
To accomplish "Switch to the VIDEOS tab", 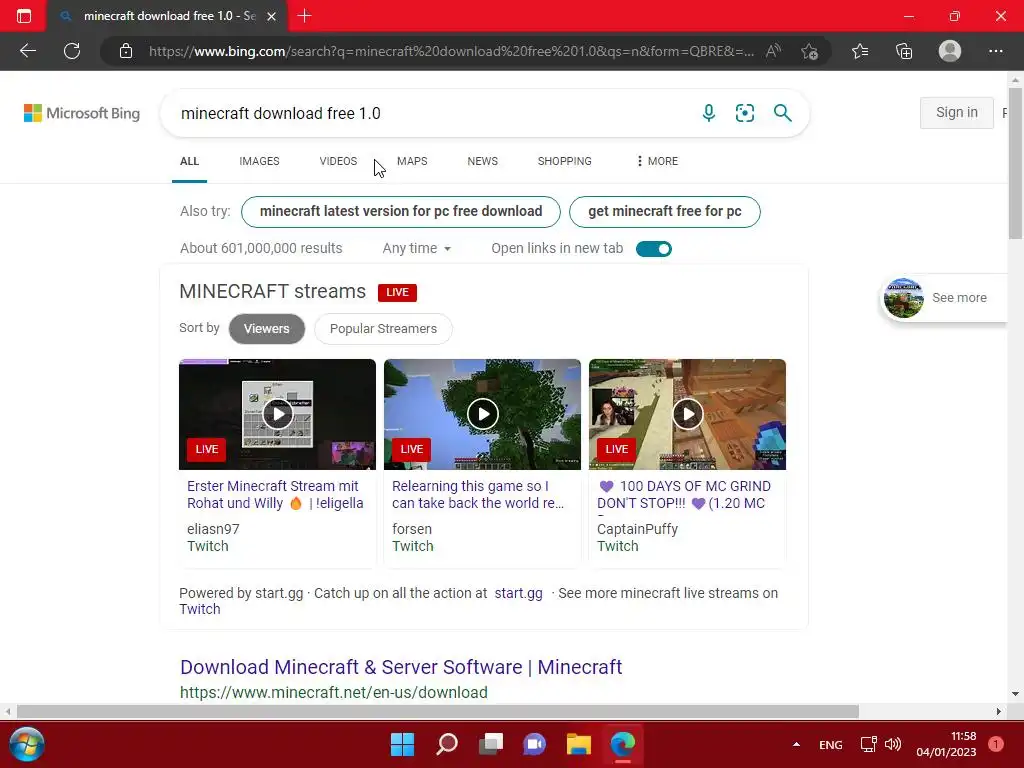I will click(x=338, y=161).
